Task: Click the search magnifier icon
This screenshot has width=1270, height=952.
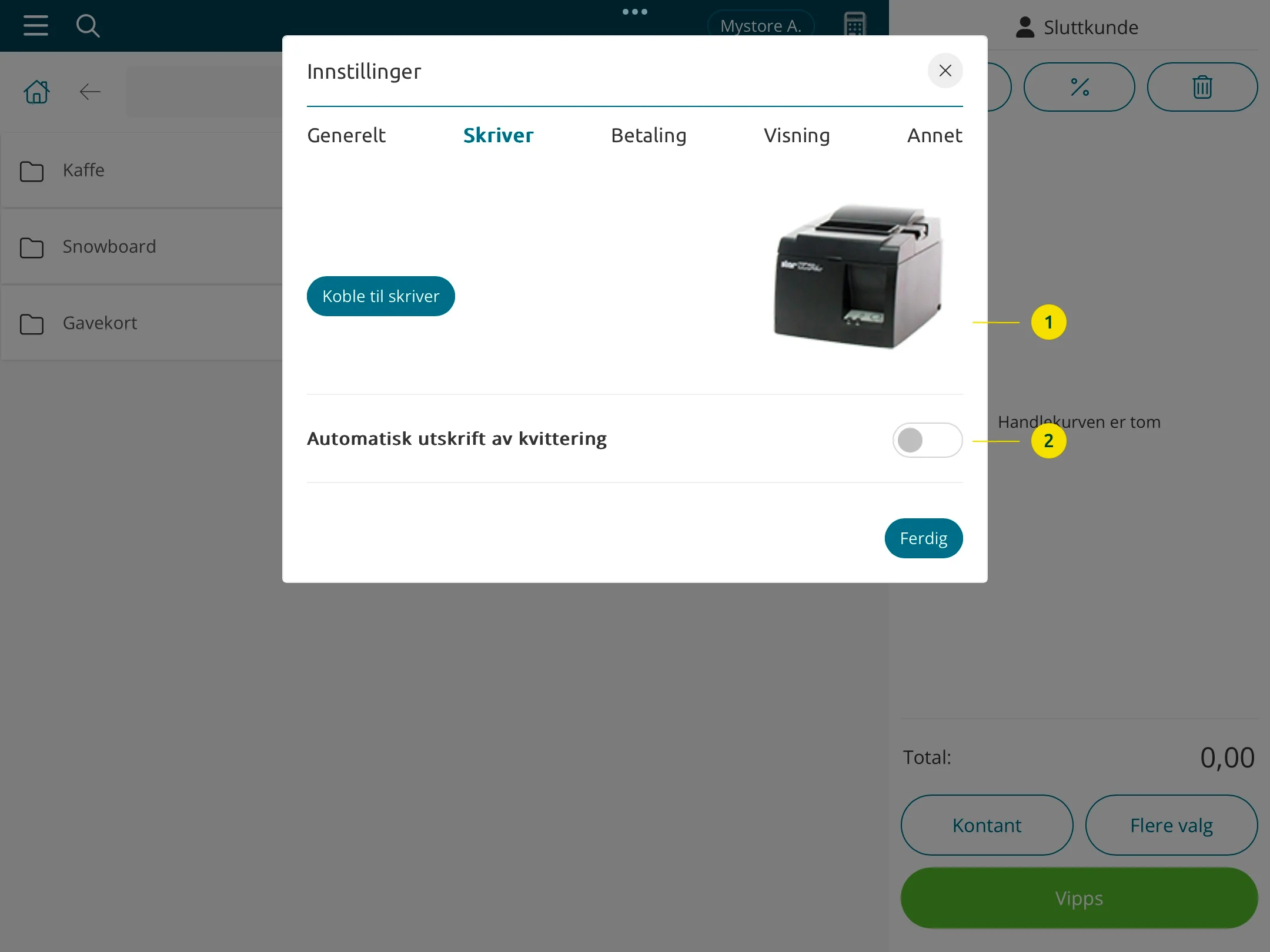Action: click(88, 26)
